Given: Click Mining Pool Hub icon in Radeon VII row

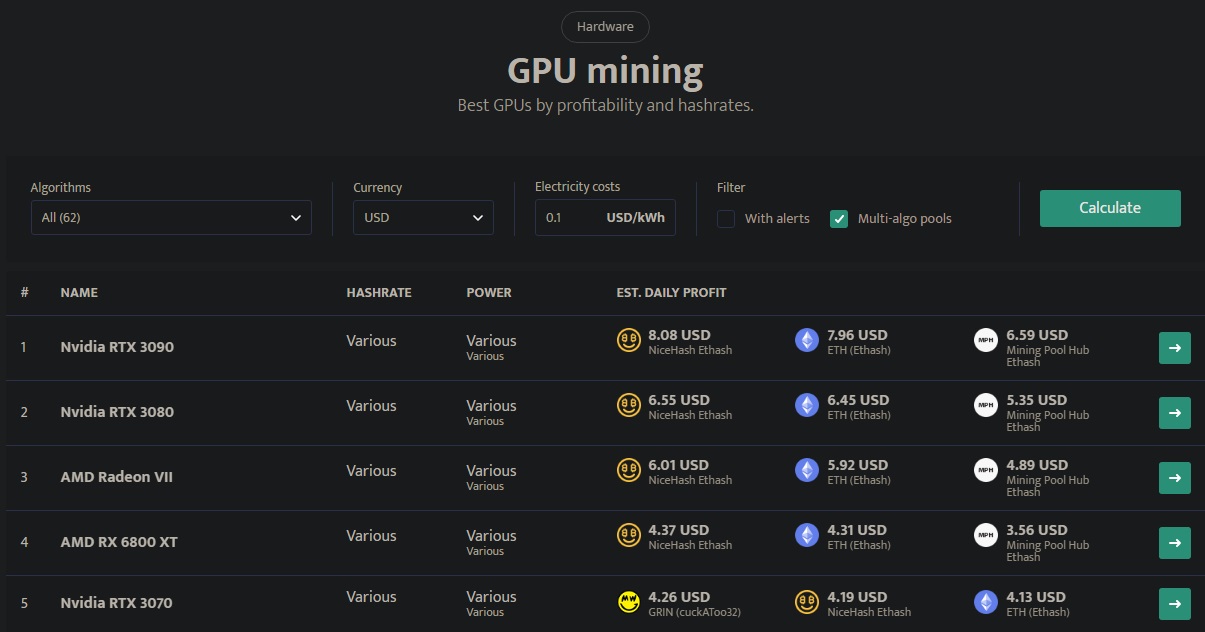Looking at the screenshot, I should [986, 470].
